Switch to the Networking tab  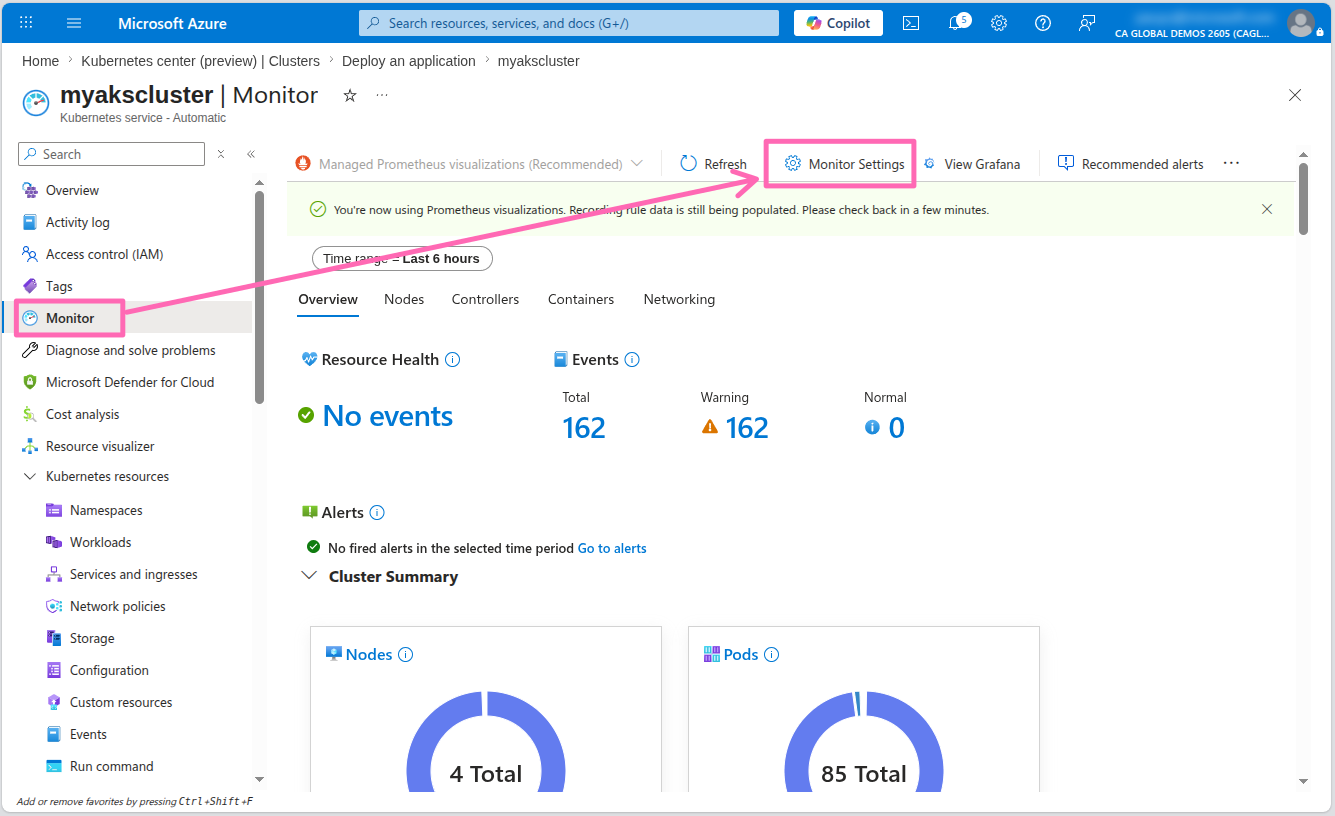click(679, 299)
